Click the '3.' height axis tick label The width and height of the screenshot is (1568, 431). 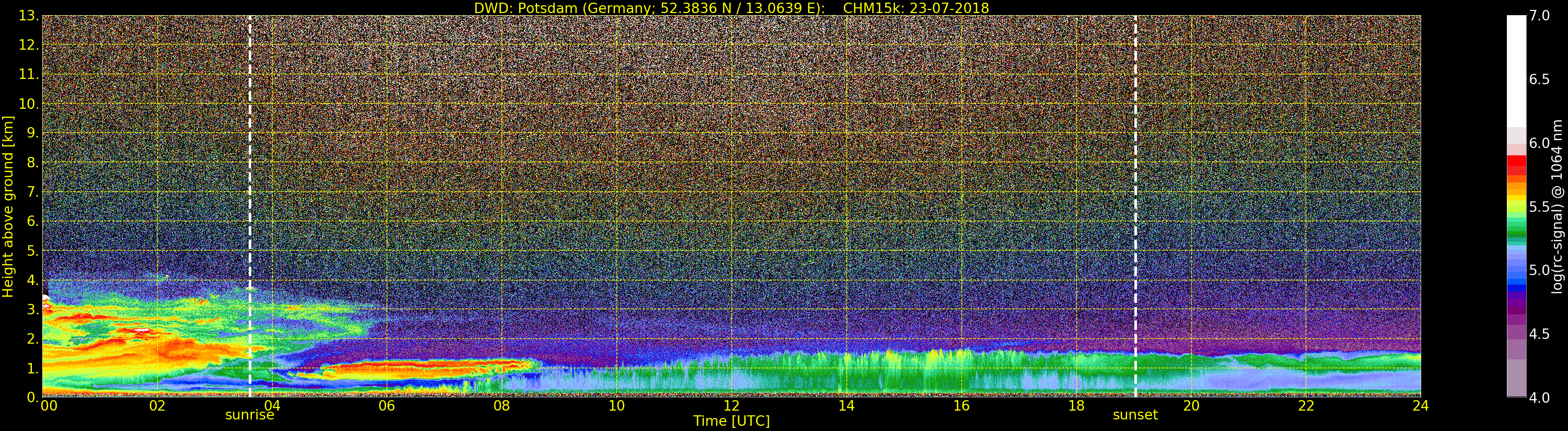(33, 310)
